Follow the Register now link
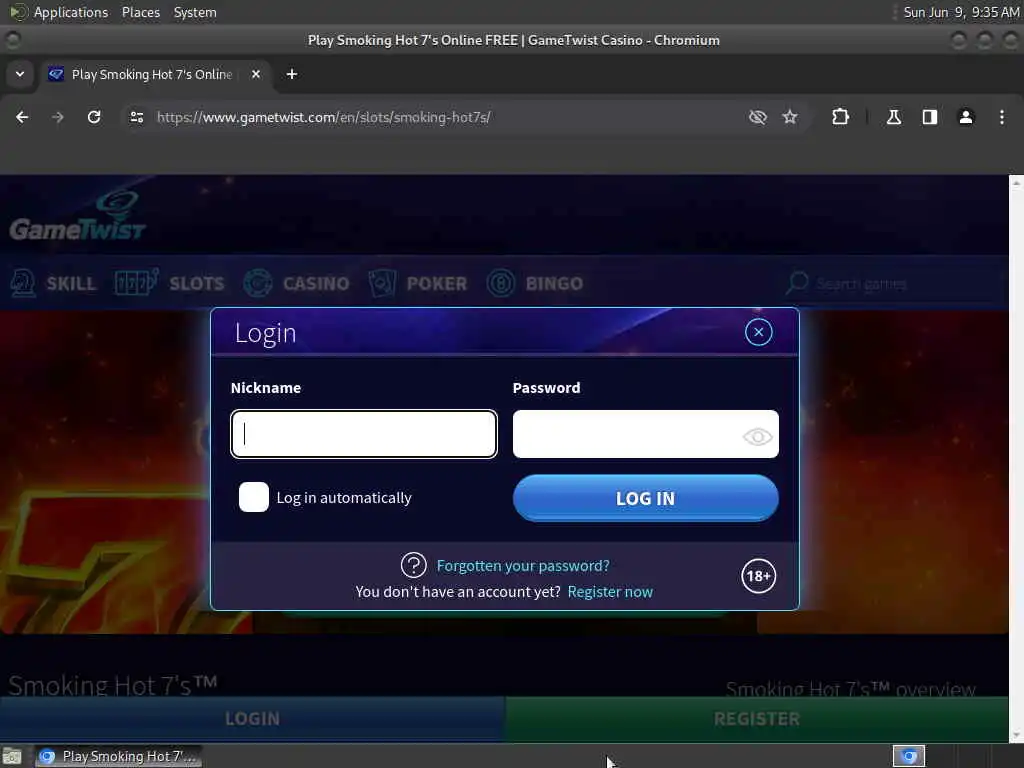1024x768 pixels. [610, 592]
